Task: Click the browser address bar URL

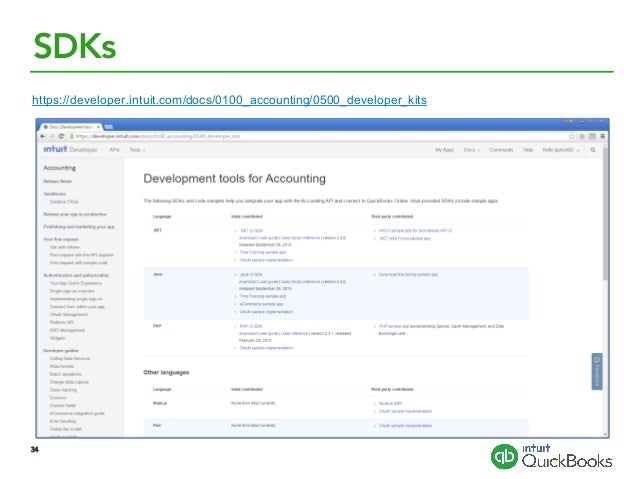Action: [158, 136]
